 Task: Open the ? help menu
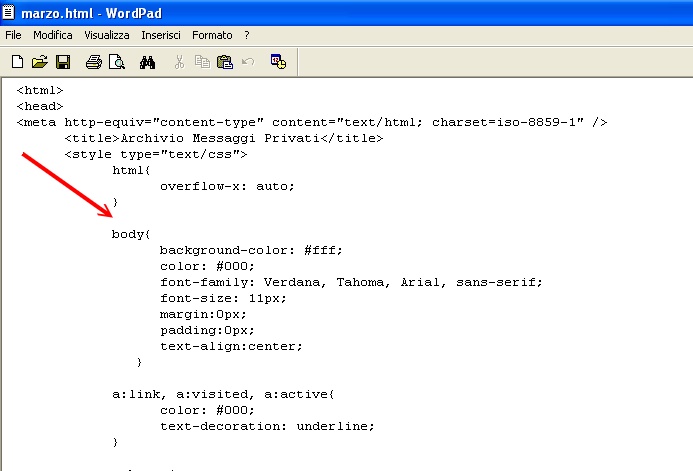click(247, 35)
